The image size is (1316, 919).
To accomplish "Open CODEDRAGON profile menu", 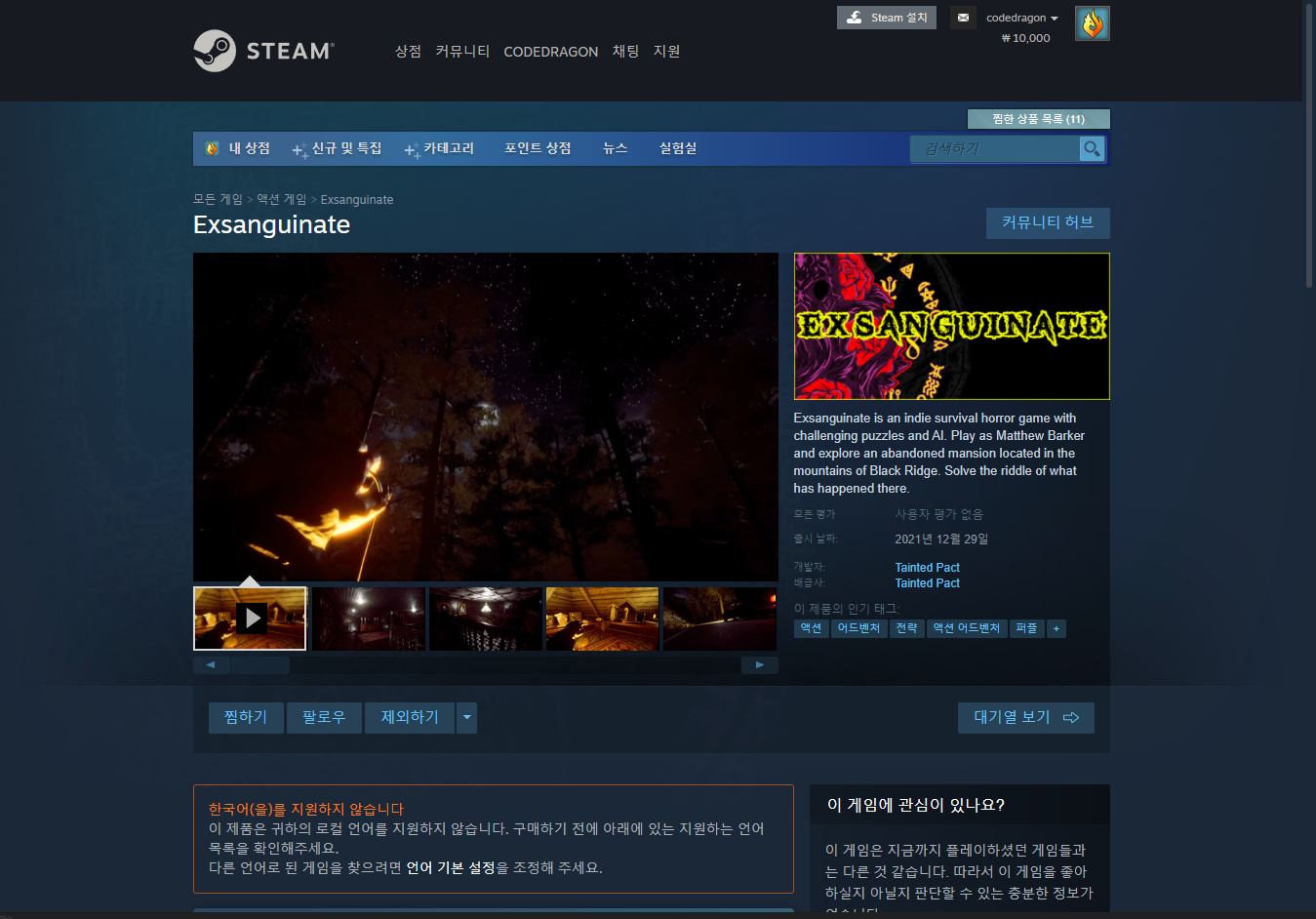I will tap(550, 52).
